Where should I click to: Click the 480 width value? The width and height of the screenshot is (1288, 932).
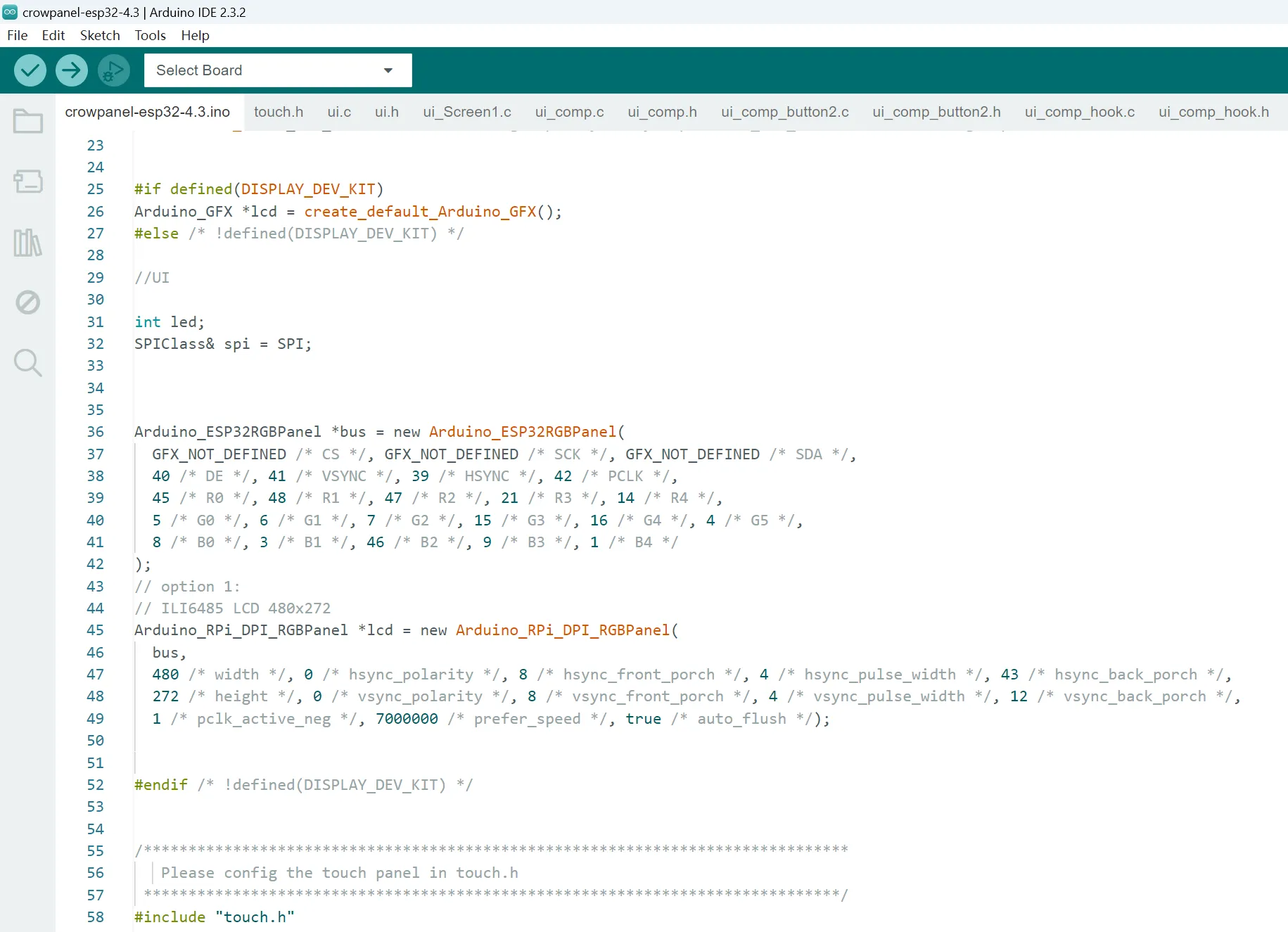[x=165, y=675]
